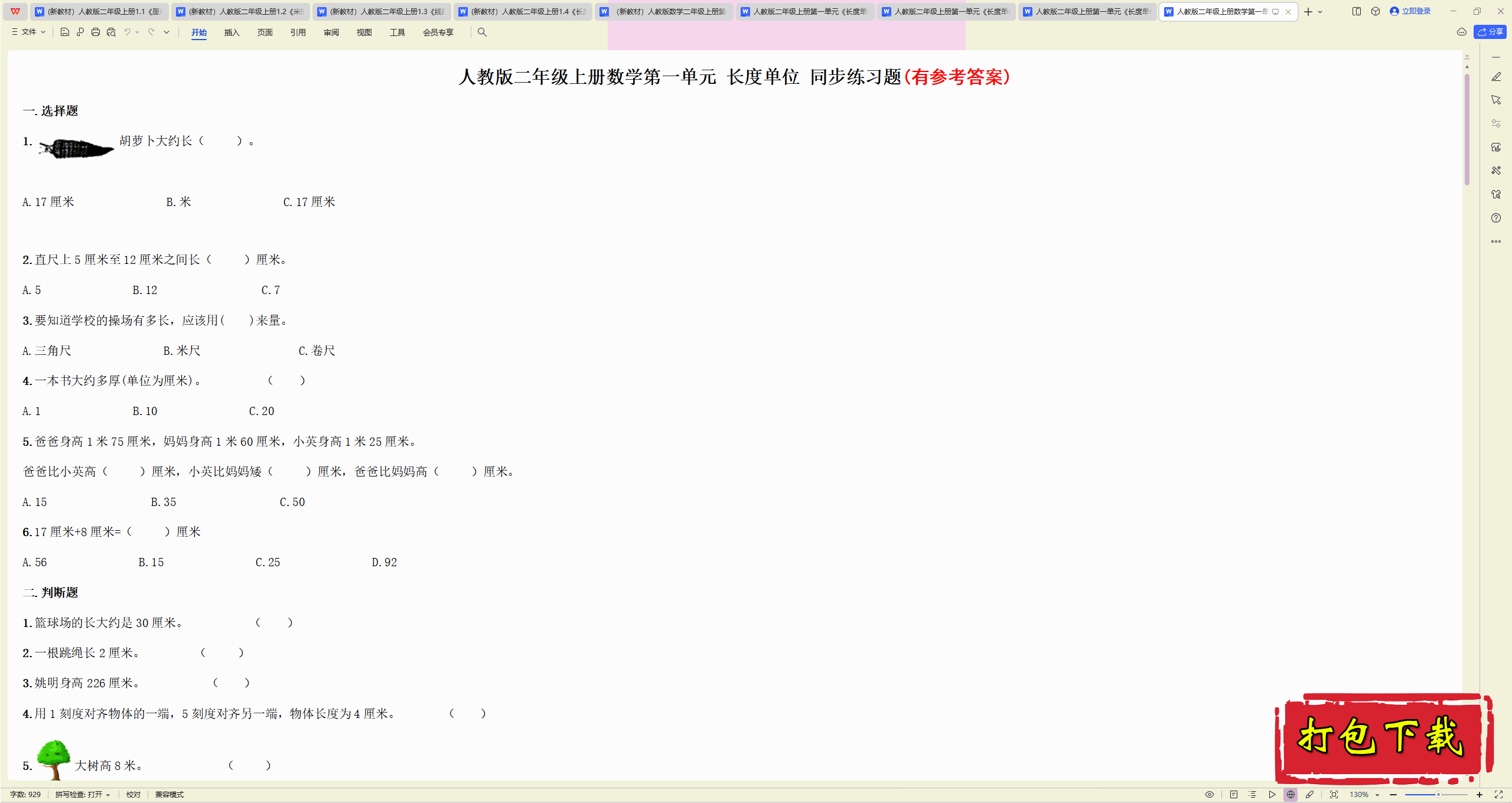Click the search magnifier icon
Viewport: 1512px width, 803px height.
(482, 32)
